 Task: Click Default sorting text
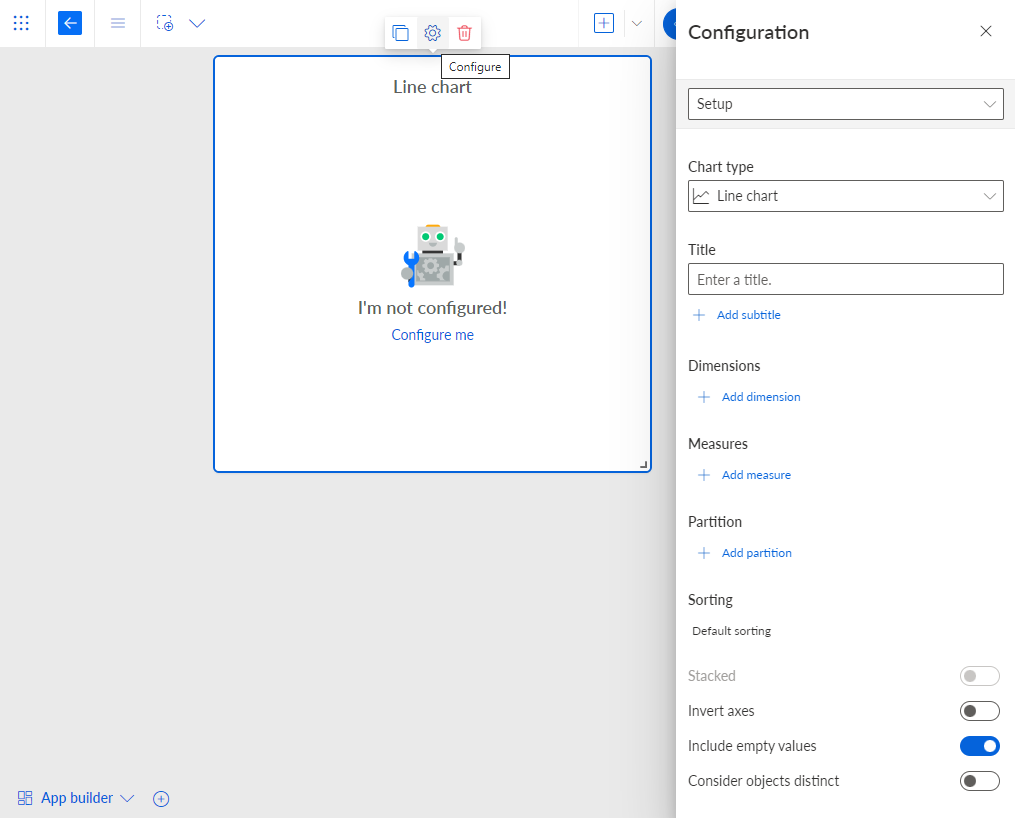click(x=731, y=631)
